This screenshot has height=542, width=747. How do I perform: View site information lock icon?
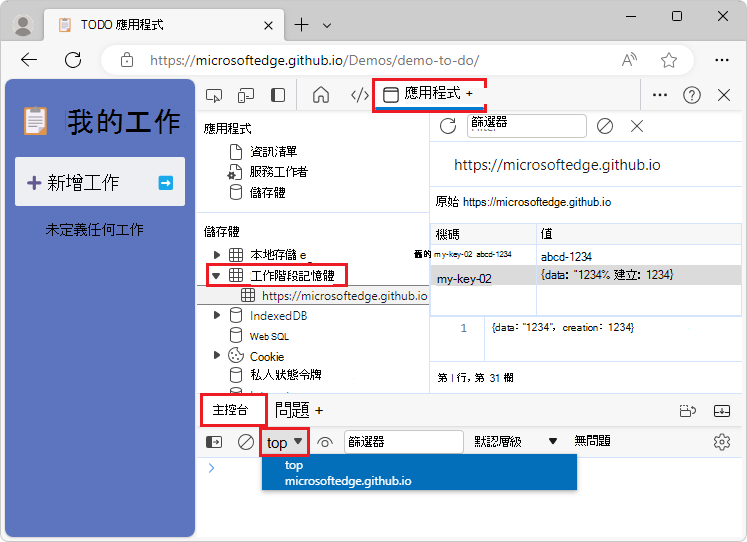127,60
